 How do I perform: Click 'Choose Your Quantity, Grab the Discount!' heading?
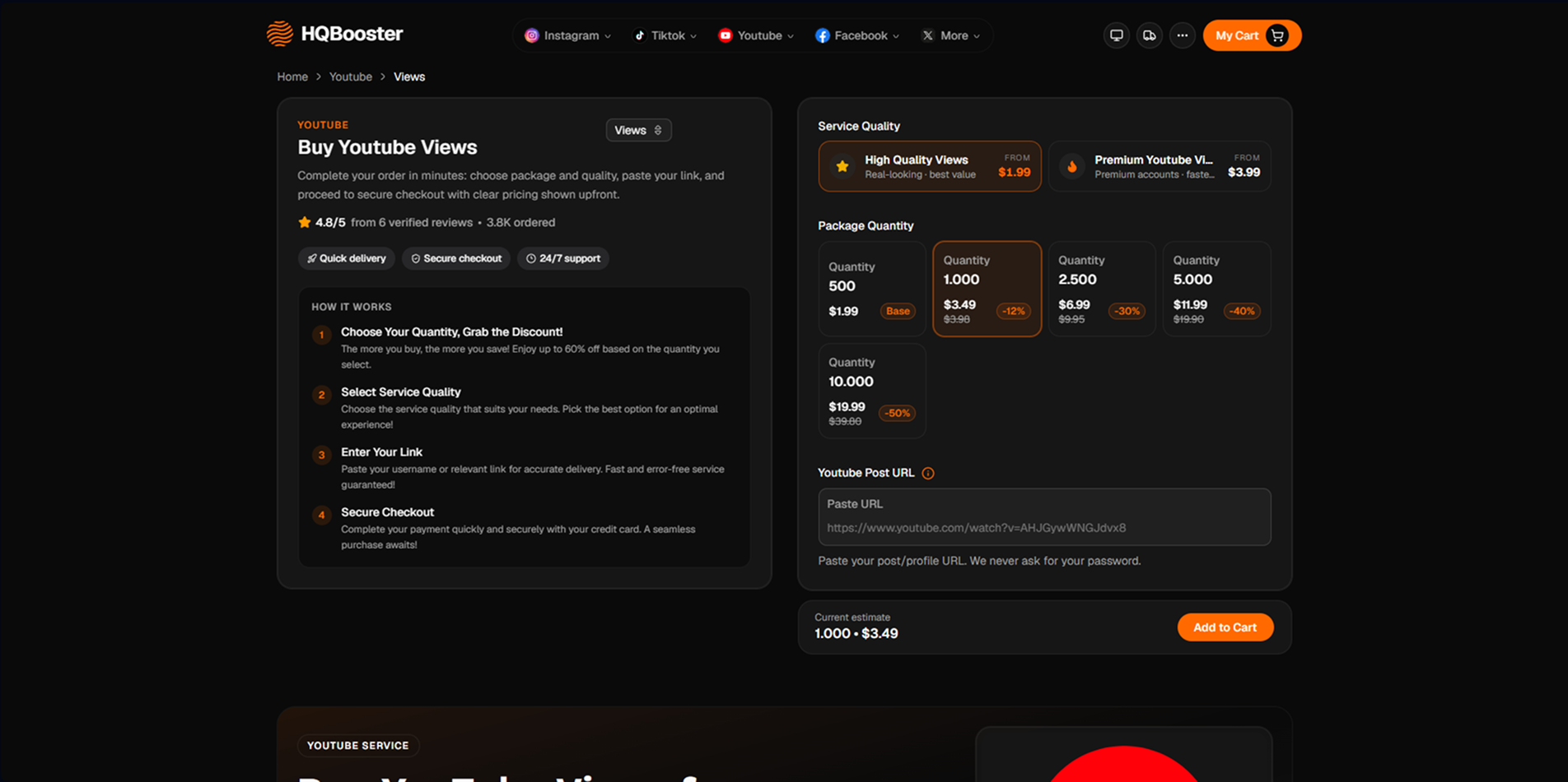(x=451, y=332)
